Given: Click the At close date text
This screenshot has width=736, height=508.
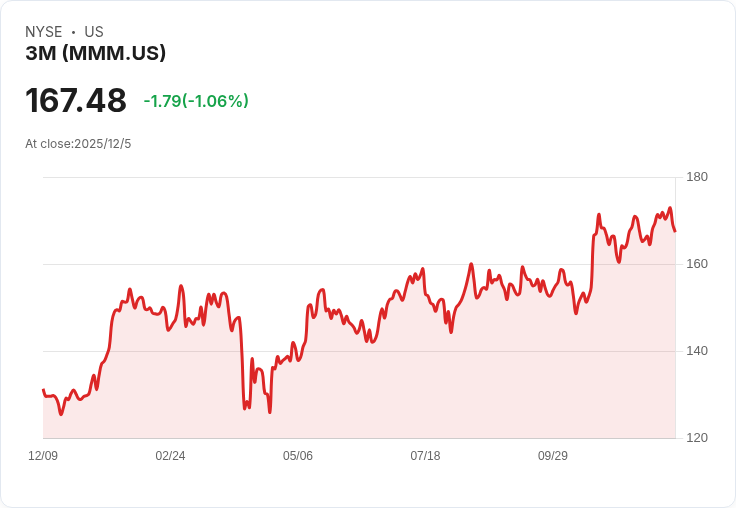Looking at the screenshot, I should pos(78,144).
